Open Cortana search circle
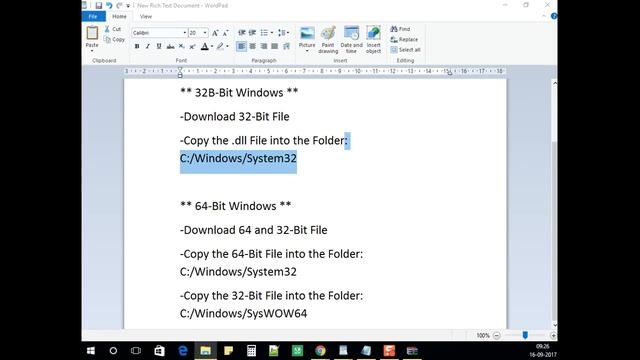This screenshot has height=360, width=640. (113, 351)
